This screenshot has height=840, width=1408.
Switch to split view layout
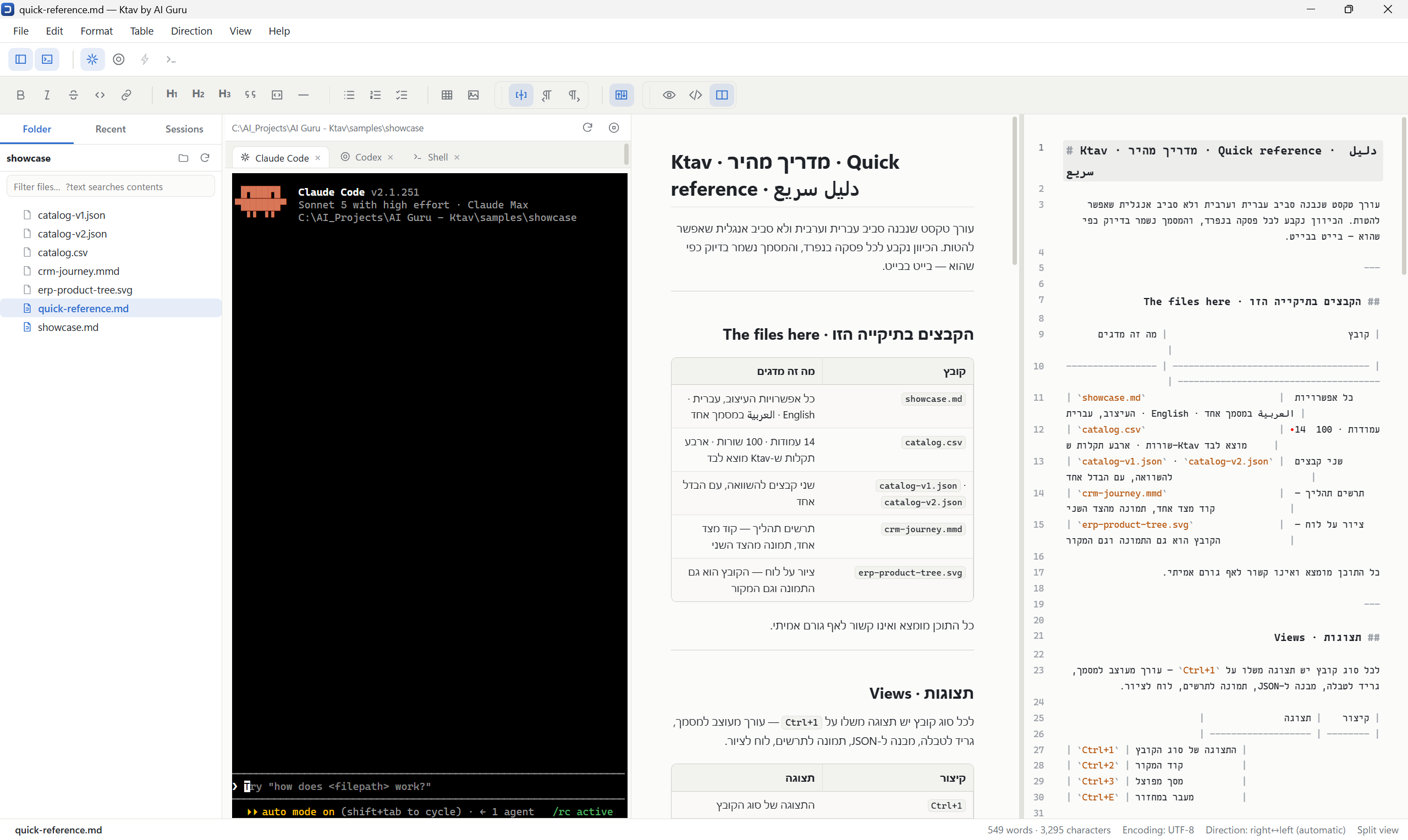(x=722, y=95)
